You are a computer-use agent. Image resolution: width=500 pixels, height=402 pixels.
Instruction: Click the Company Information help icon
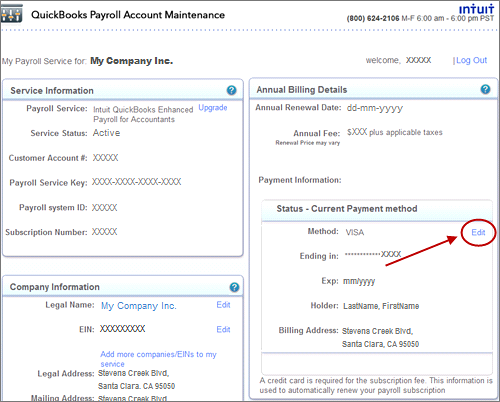[234, 287]
